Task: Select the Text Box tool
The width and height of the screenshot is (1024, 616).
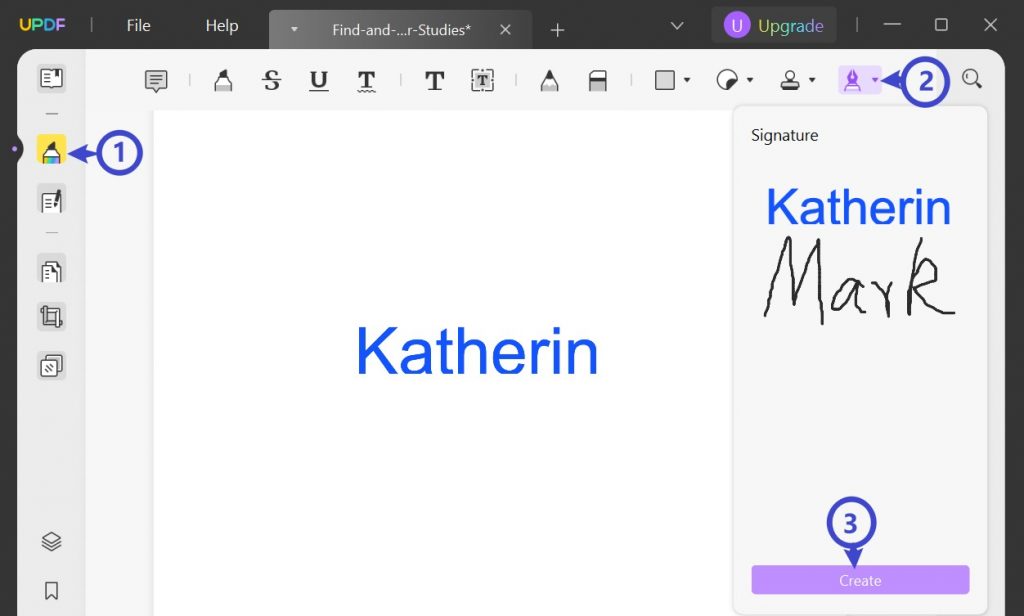Action: point(482,80)
